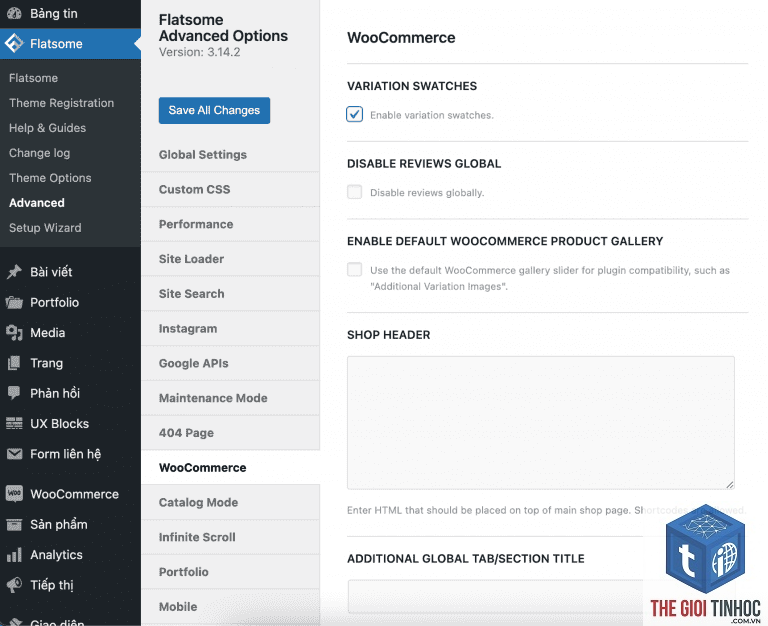Screen dimensions: 768x626
Task: Click Save All Changes button
Action: coord(214,110)
